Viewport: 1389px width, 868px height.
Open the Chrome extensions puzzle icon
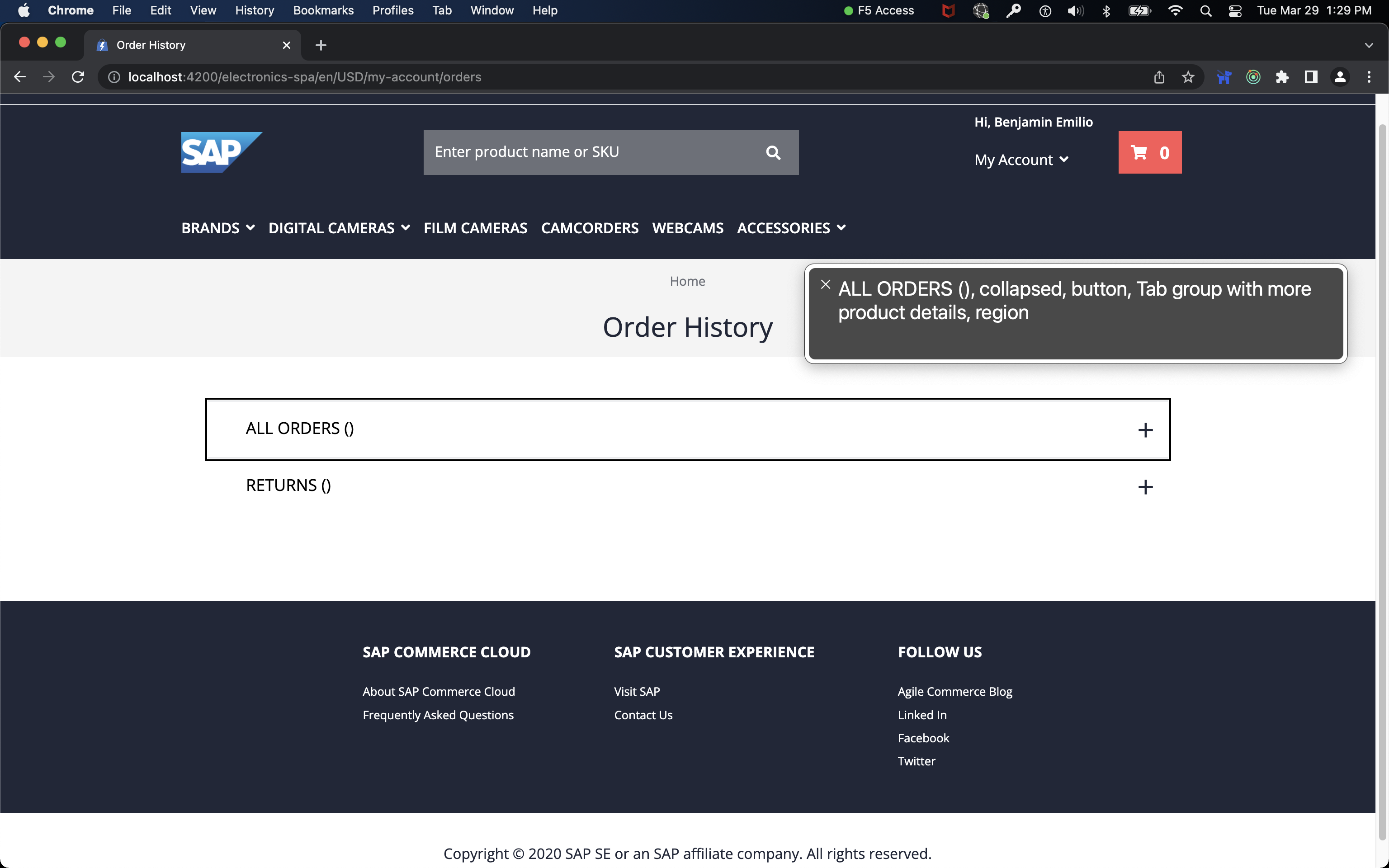tap(1282, 77)
